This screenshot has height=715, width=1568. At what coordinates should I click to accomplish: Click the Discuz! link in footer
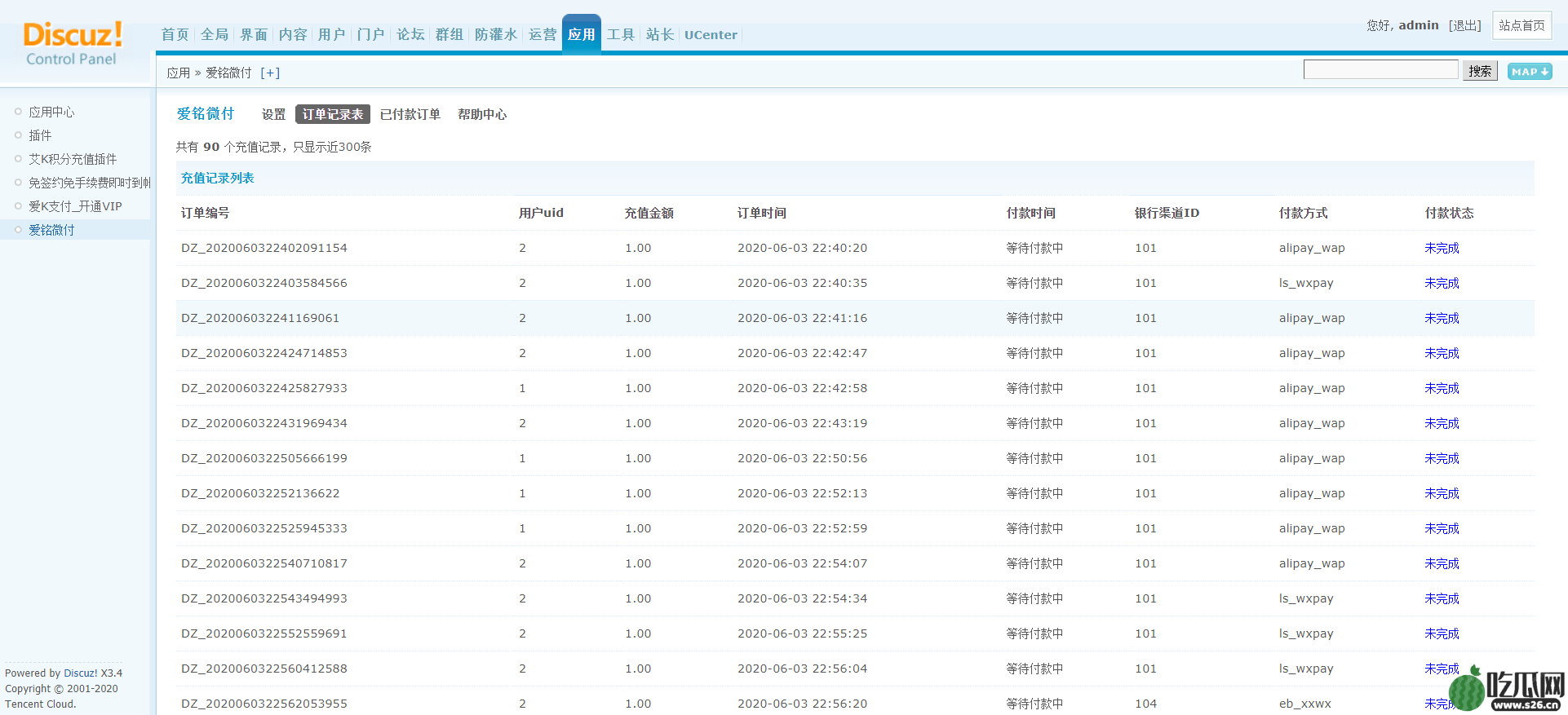click(81, 673)
